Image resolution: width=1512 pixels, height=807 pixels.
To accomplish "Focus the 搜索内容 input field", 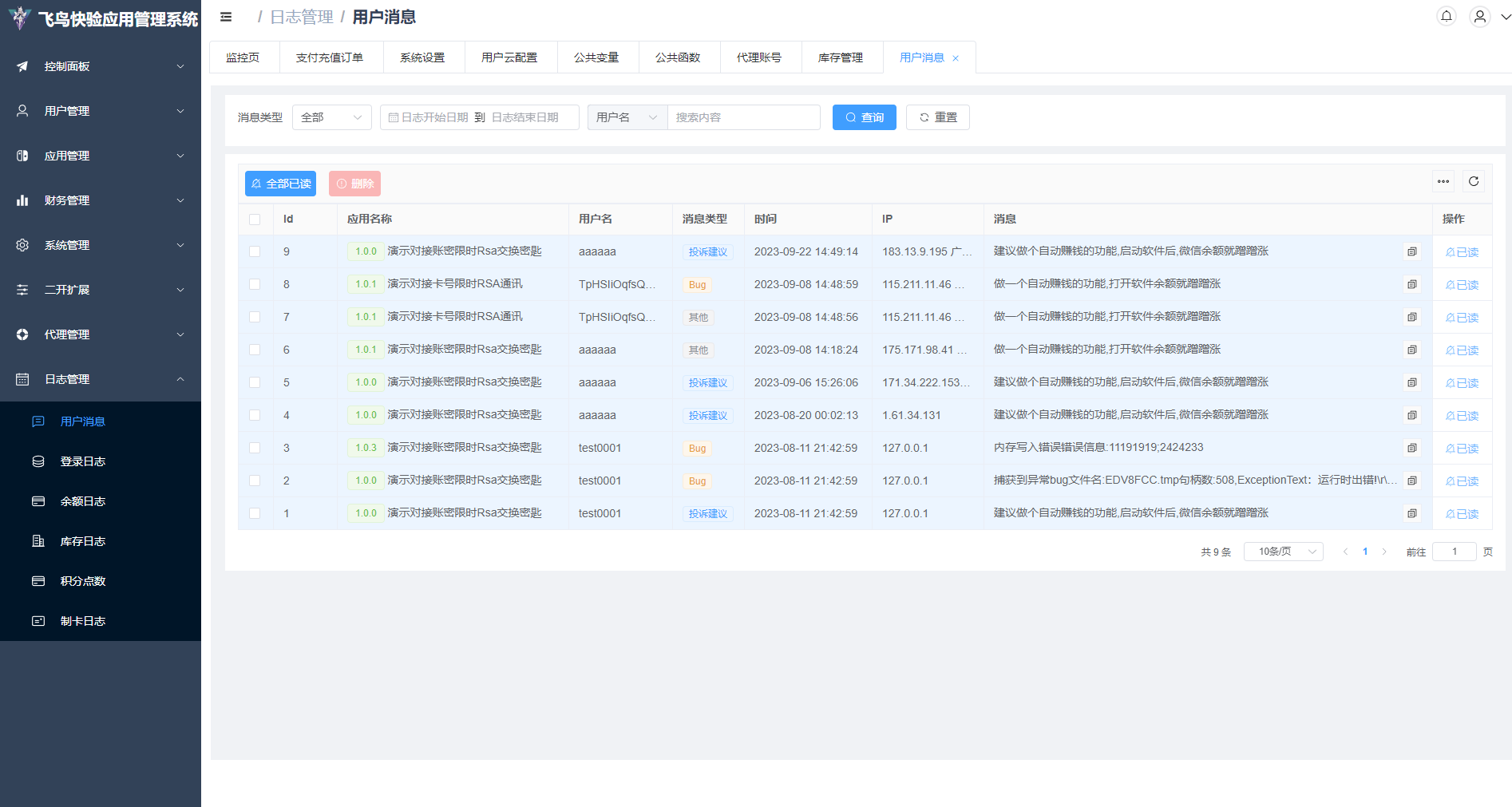I will 742,117.
